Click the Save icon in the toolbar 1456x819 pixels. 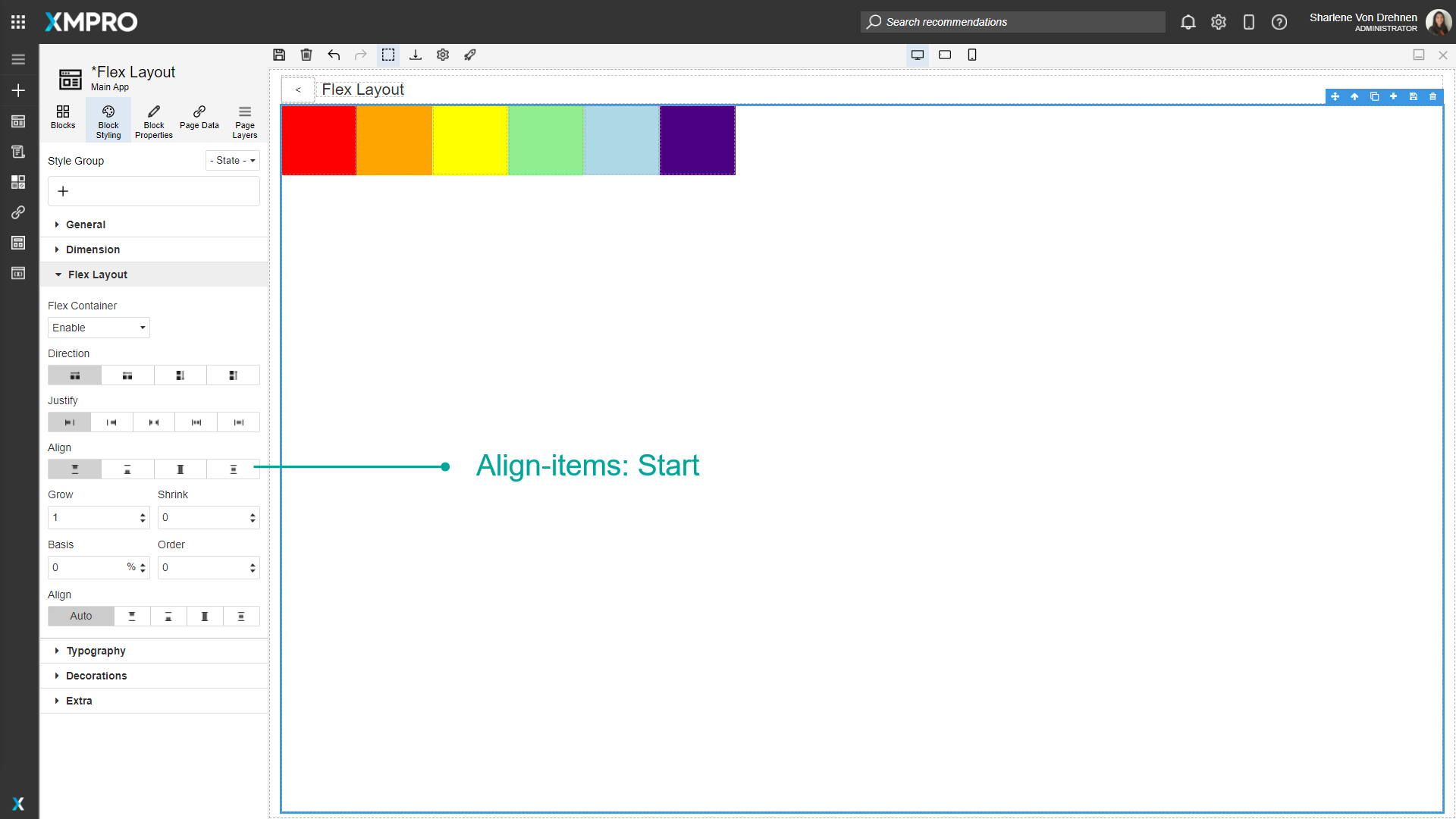coord(279,55)
